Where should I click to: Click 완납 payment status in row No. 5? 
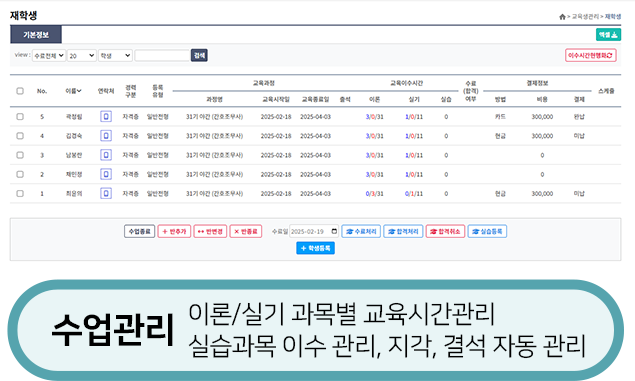click(x=579, y=117)
